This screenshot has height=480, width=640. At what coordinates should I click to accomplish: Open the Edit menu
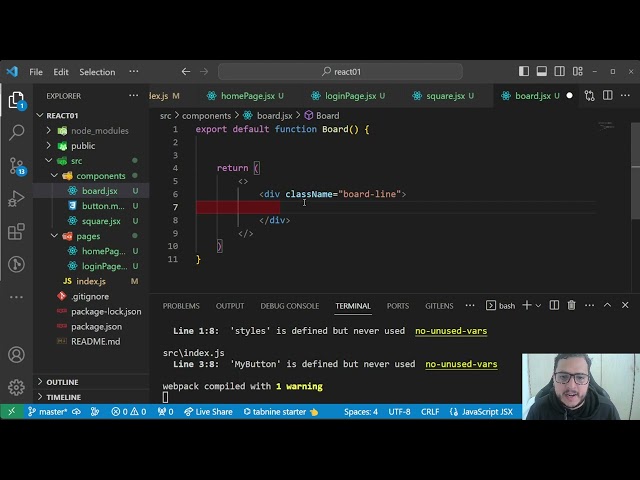coord(61,72)
